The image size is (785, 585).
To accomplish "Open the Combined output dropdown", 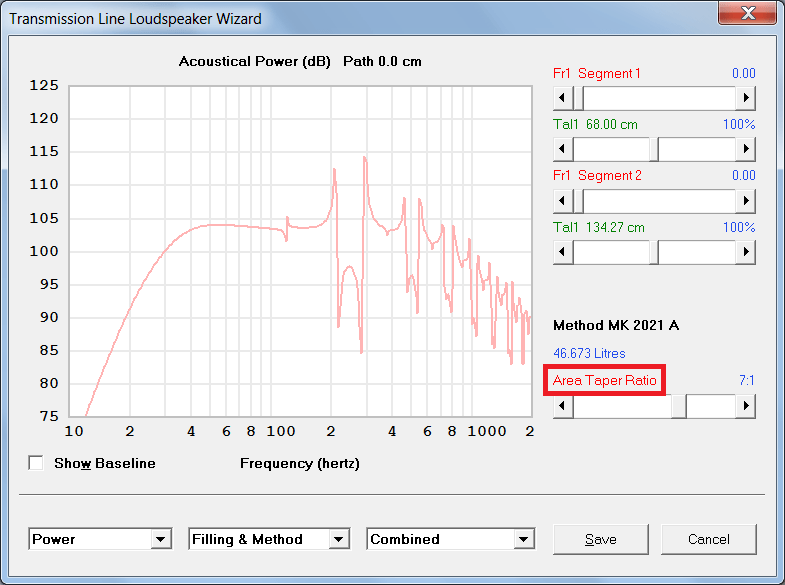I will (x=524, y=539).
